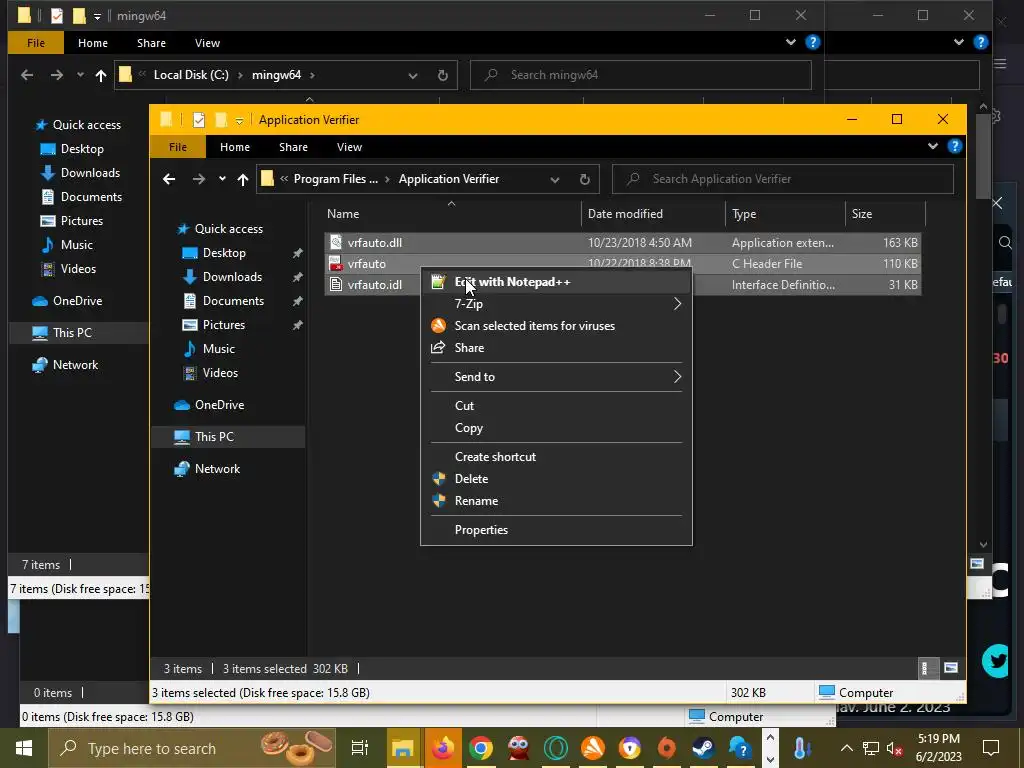The height and width of the screenshot is (768, 1024).
Task: Select Quick access in Application Verifier sidebar
Action: click(x=228, y=229)
